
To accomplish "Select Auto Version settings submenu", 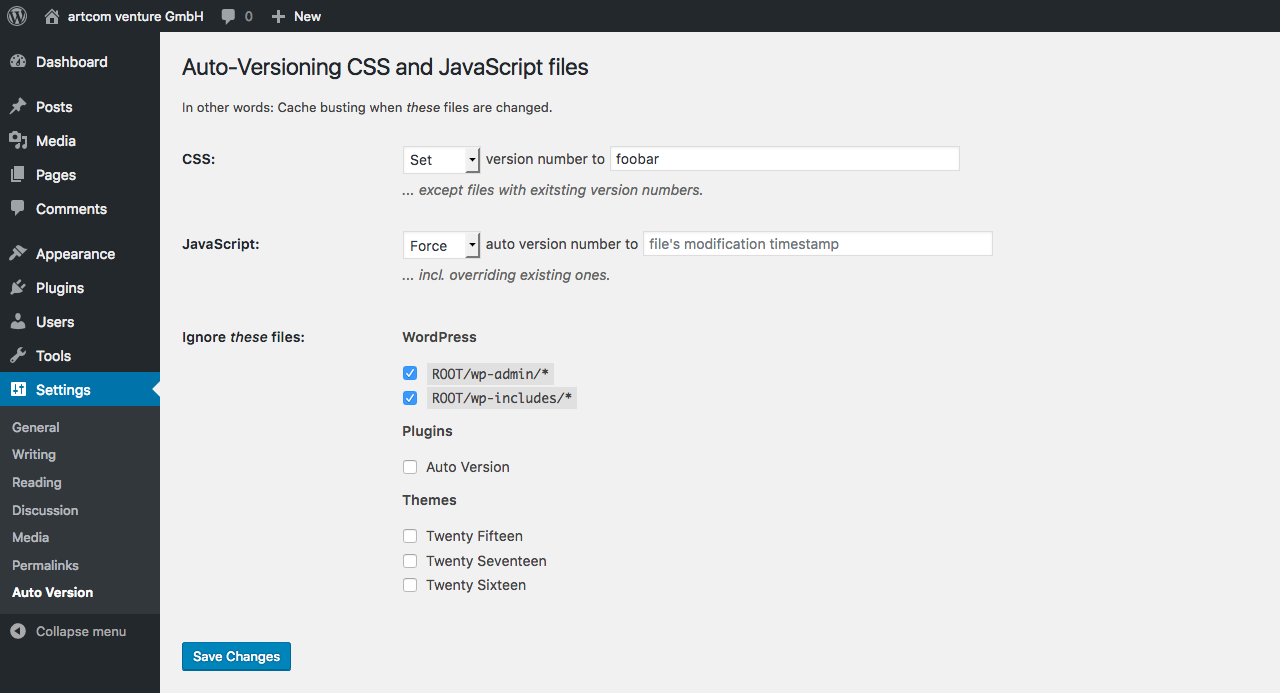I will pos(53,592).
